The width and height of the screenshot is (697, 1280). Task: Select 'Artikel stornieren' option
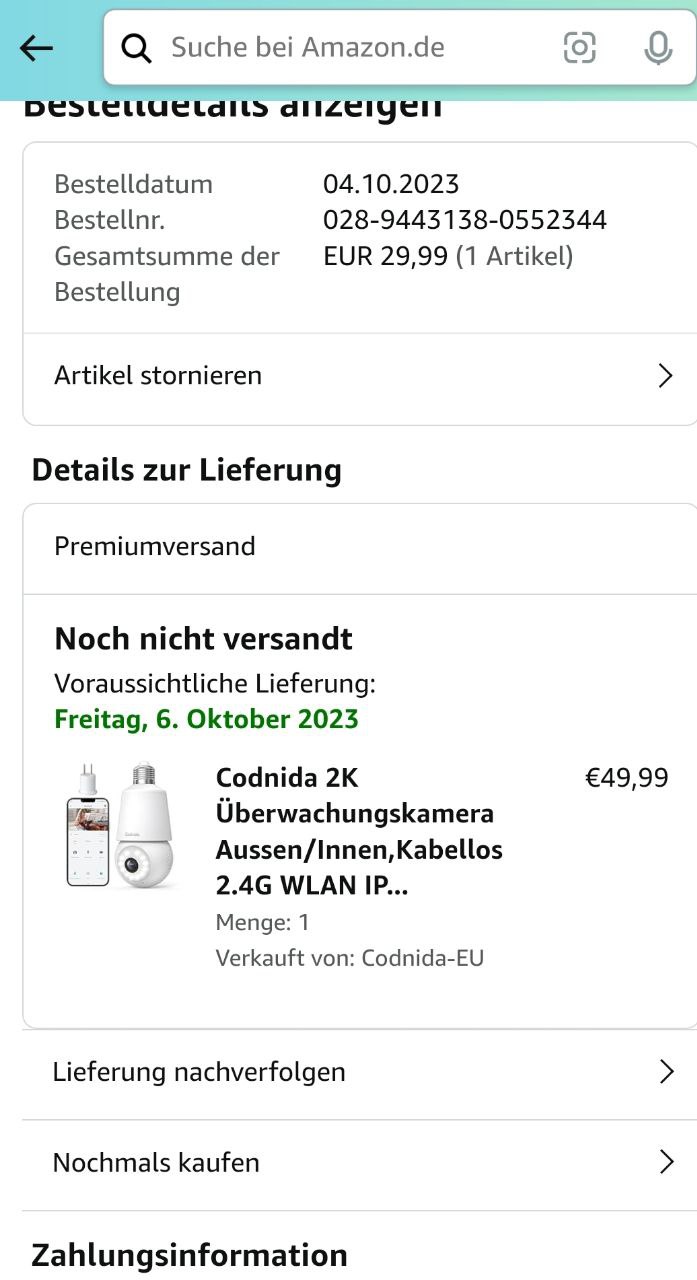click(x=158, y=376)
